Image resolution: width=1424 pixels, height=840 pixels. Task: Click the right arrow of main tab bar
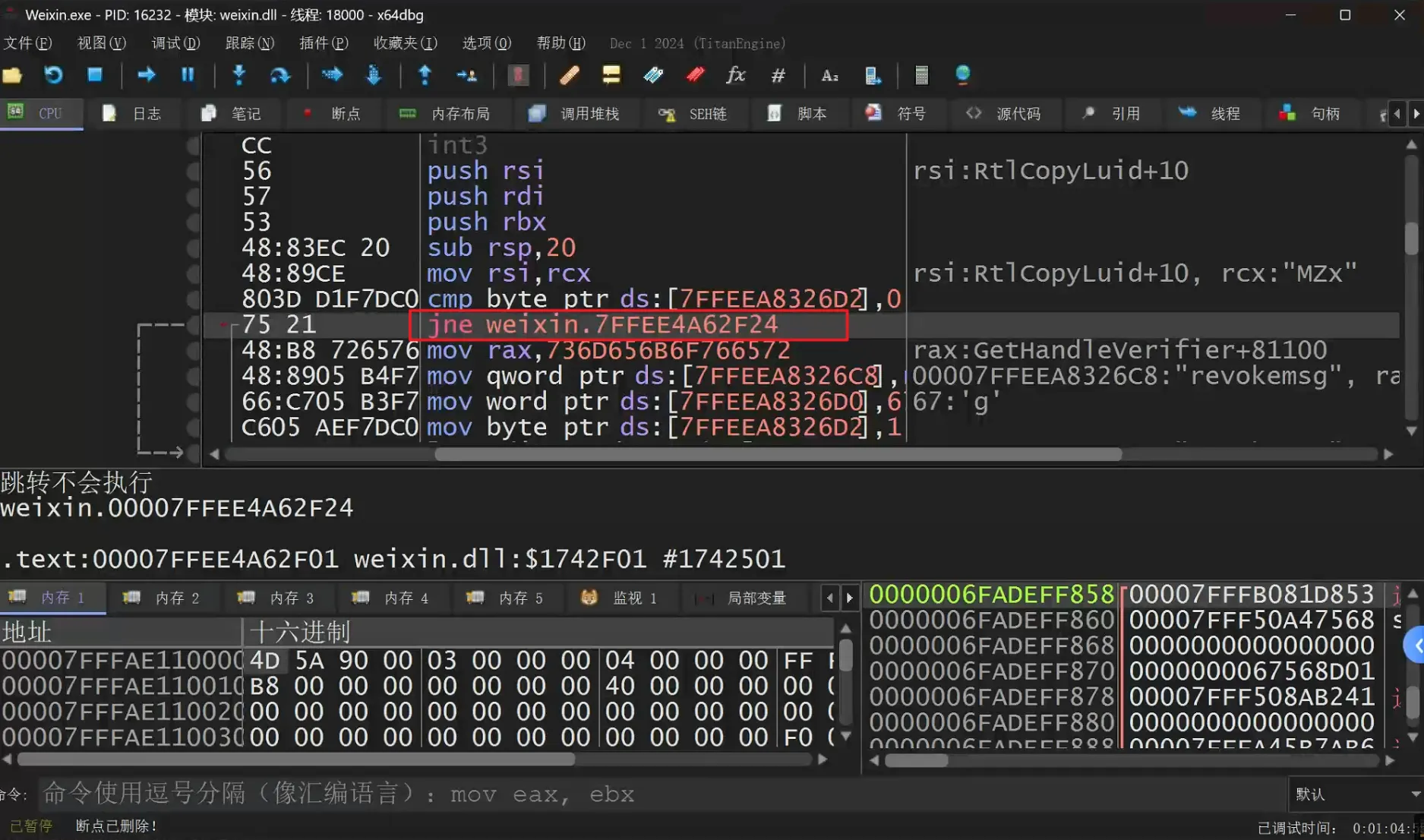pyautogui.click(x=1416, y=114)
